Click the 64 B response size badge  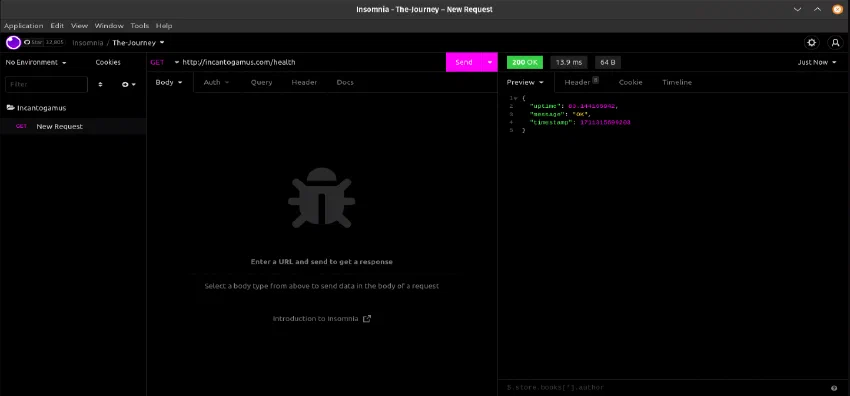tap(608, 62)
